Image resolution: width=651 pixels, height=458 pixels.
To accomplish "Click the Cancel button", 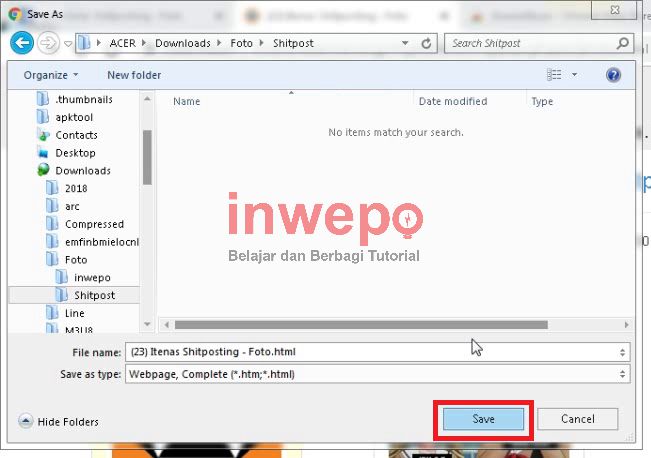I will [x=578, y=419].
